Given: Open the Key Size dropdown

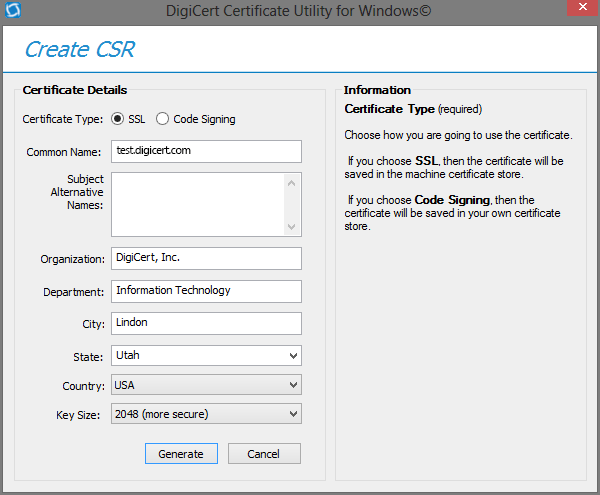Looking at the screenshot, I should tap(206, 414).
